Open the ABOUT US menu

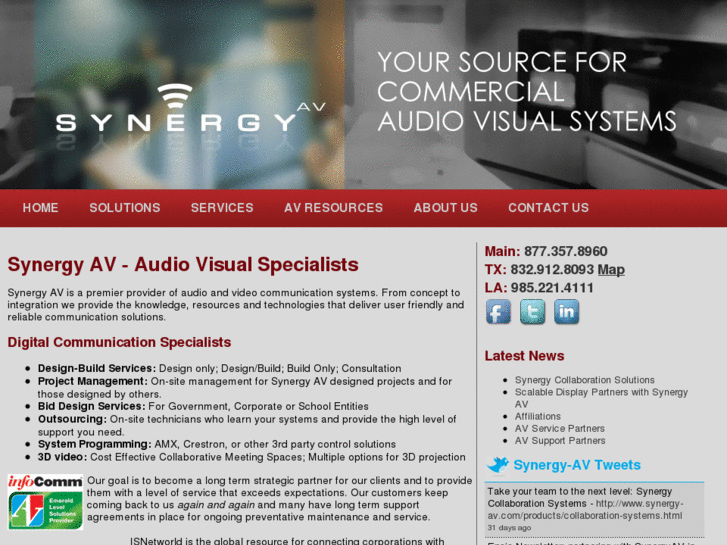(x=446, y=208)
